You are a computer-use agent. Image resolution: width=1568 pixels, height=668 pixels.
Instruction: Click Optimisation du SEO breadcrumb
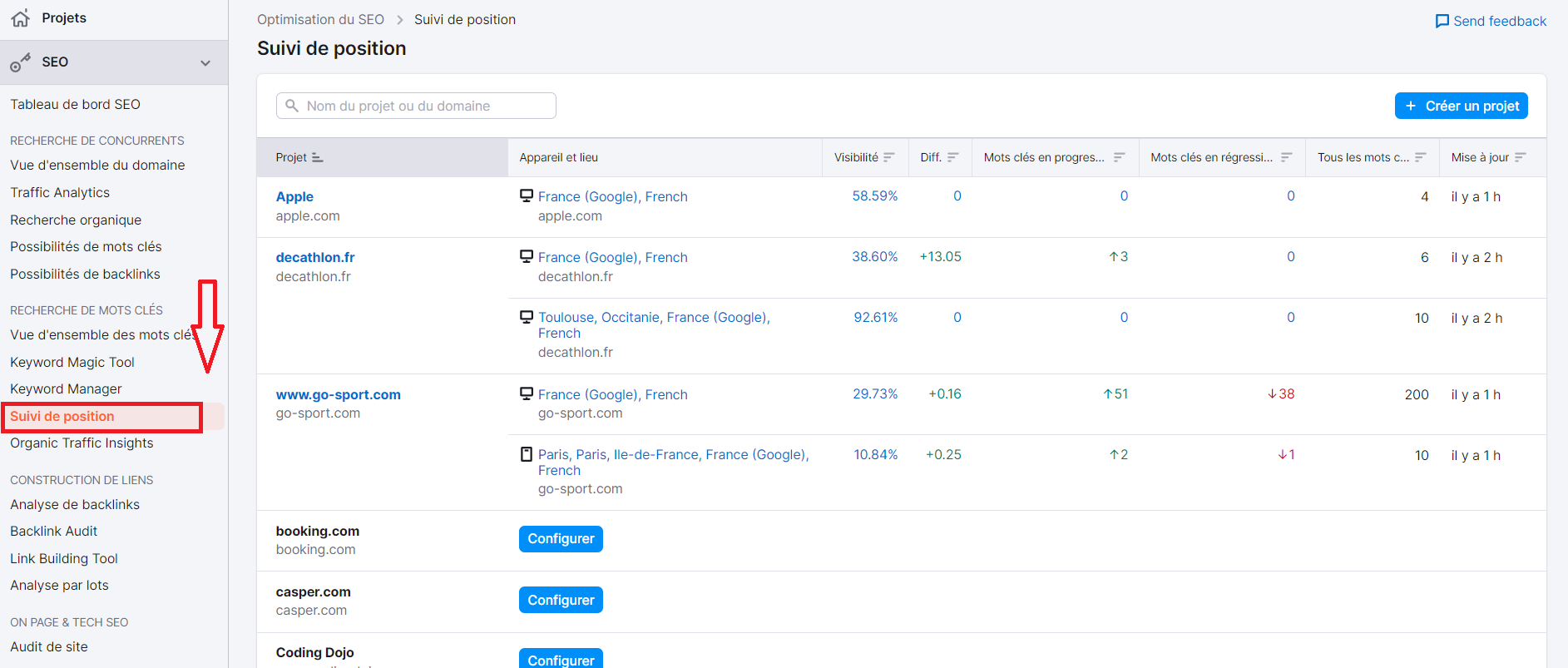pyautogui.click(x=320, y=19)
